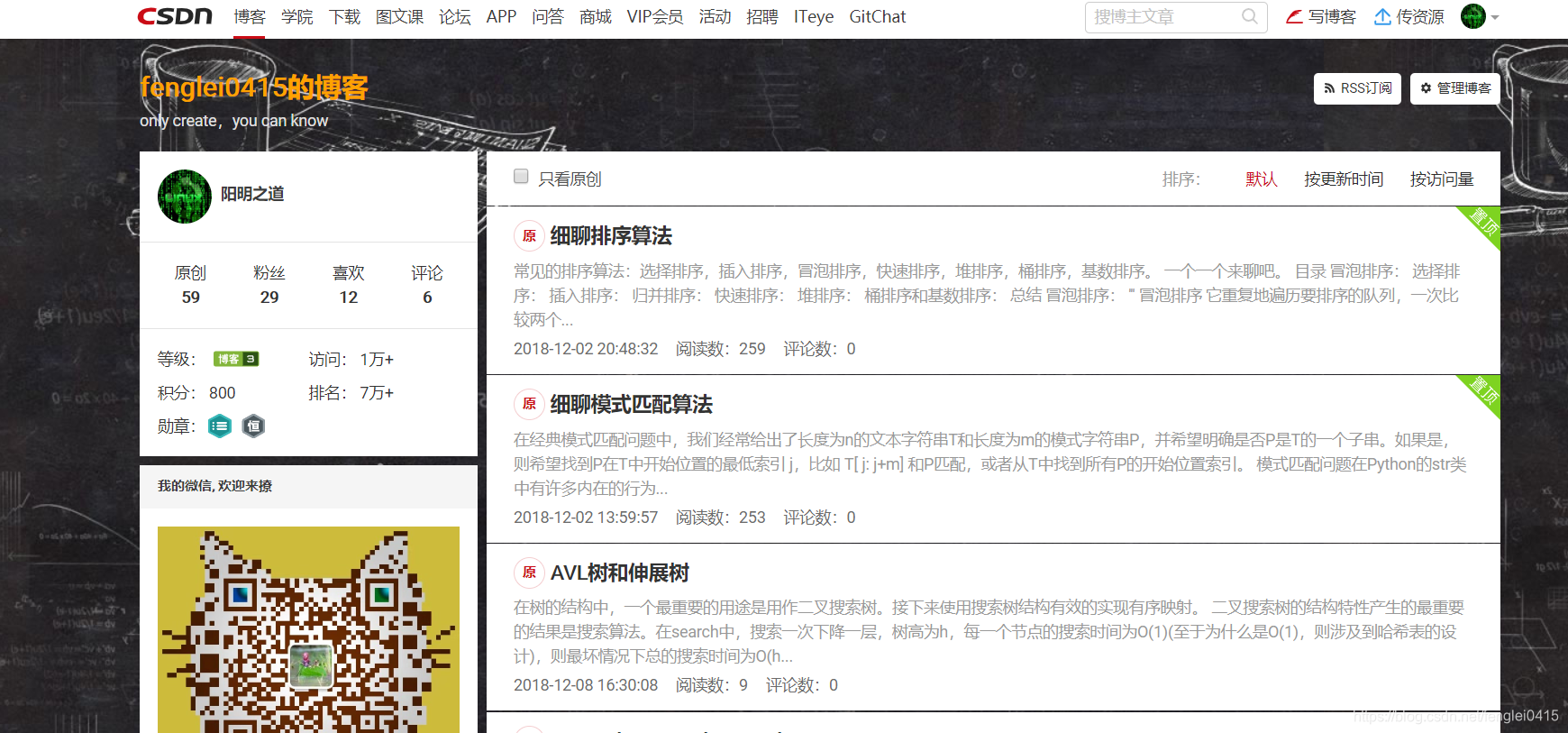Expand the user avatar dropdown arrow
The height and width of the screenshot is (733, 1568).
(x=1495, y=17)
